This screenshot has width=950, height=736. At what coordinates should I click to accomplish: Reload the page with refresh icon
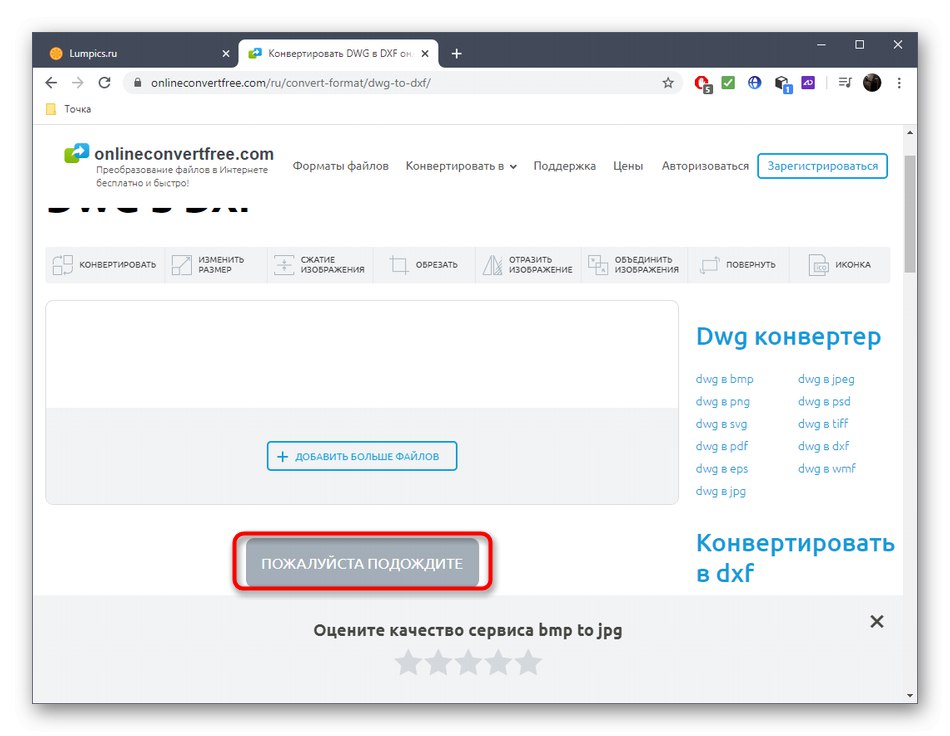tap(104, 82)
